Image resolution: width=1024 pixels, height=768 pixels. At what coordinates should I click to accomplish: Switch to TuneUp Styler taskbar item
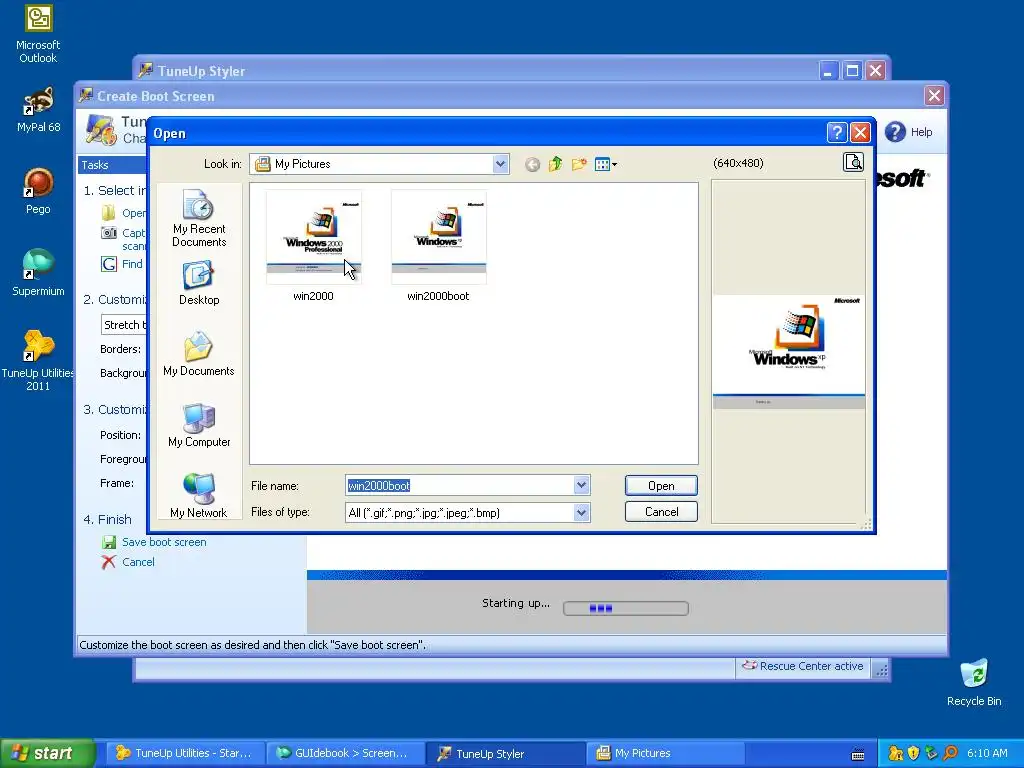click(505, 753)
